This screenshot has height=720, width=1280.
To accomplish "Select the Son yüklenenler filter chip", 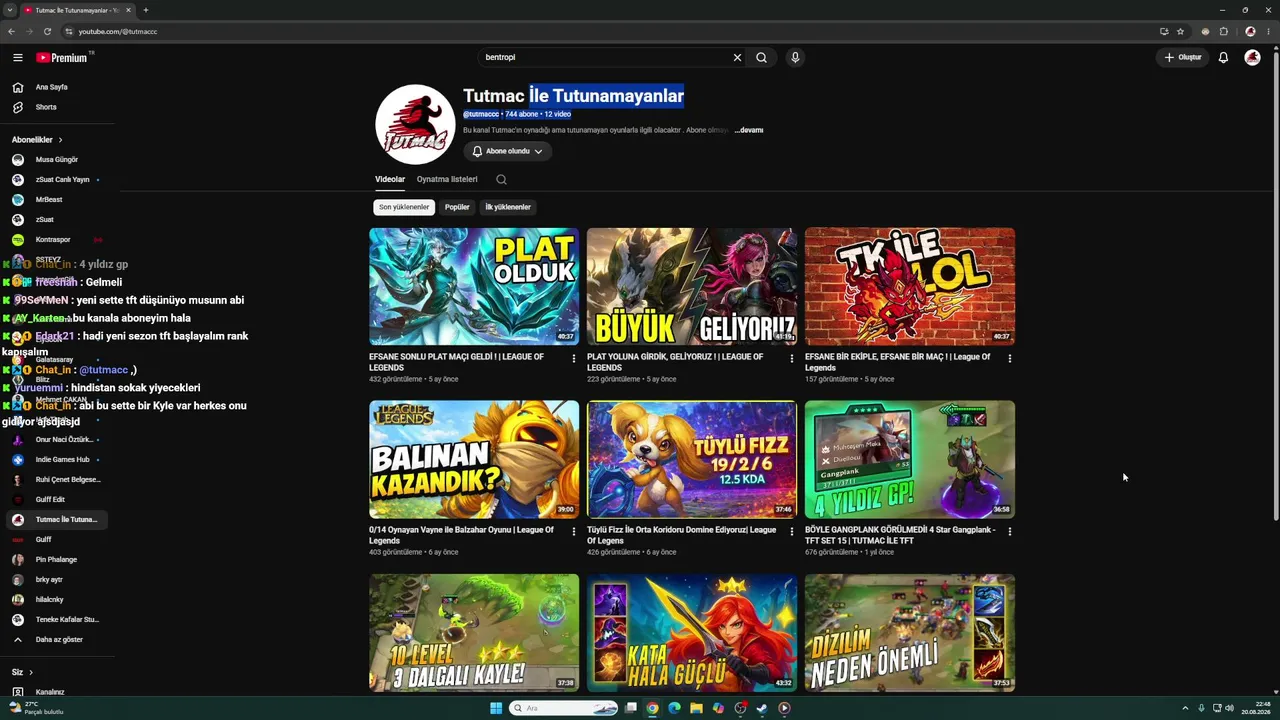I will tap(404, 207).
